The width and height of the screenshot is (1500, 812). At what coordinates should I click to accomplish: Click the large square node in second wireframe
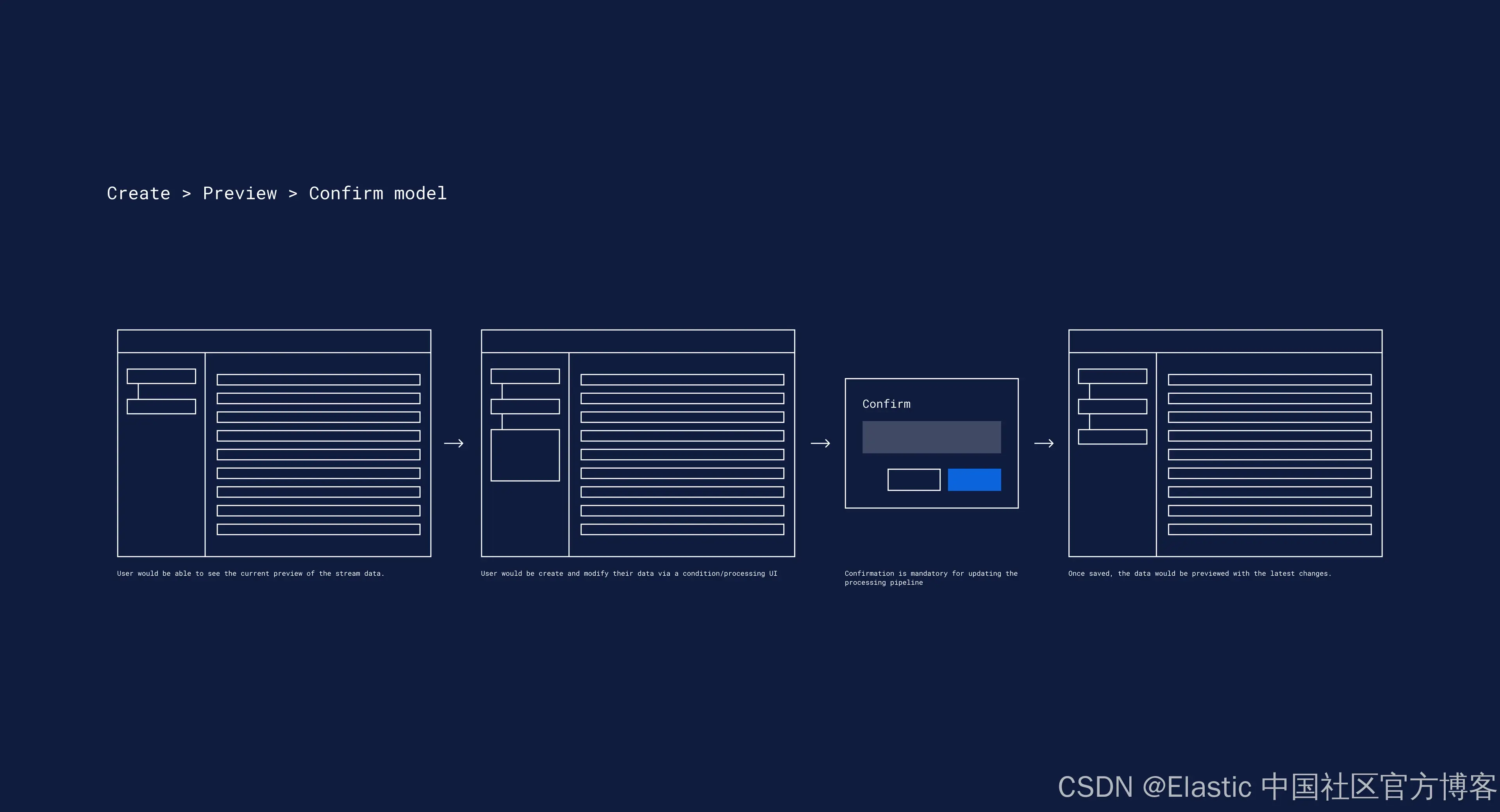click(525, 455)
